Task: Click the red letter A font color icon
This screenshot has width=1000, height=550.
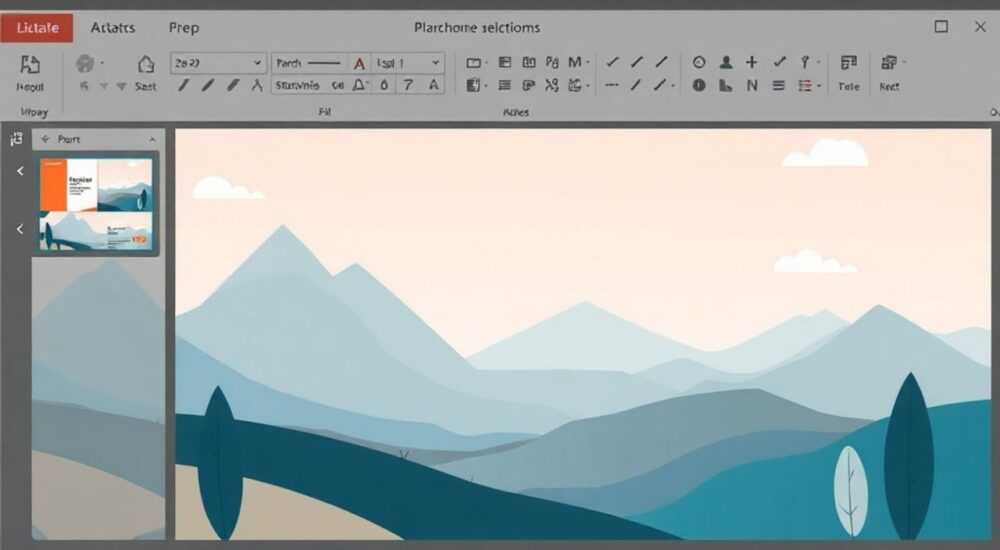Action: point(359,63)
